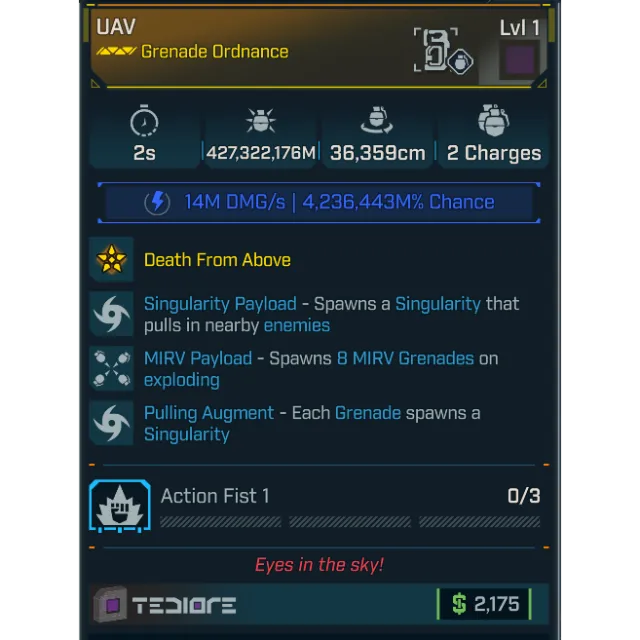Screen dimensions: 640x640
Task: Click the Pulling Augment swirl icon
Action: (111, 423)
